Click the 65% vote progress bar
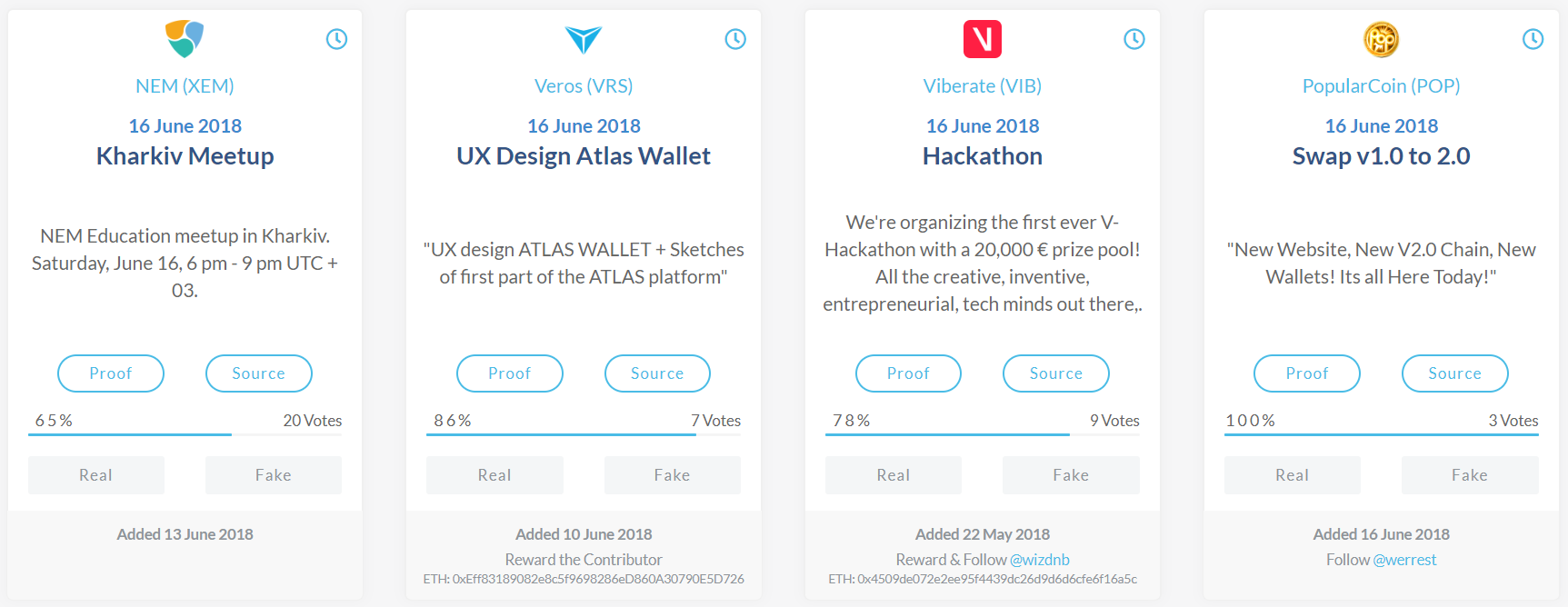The width and height of the screenshot is (1568, 607). (130, 434)
